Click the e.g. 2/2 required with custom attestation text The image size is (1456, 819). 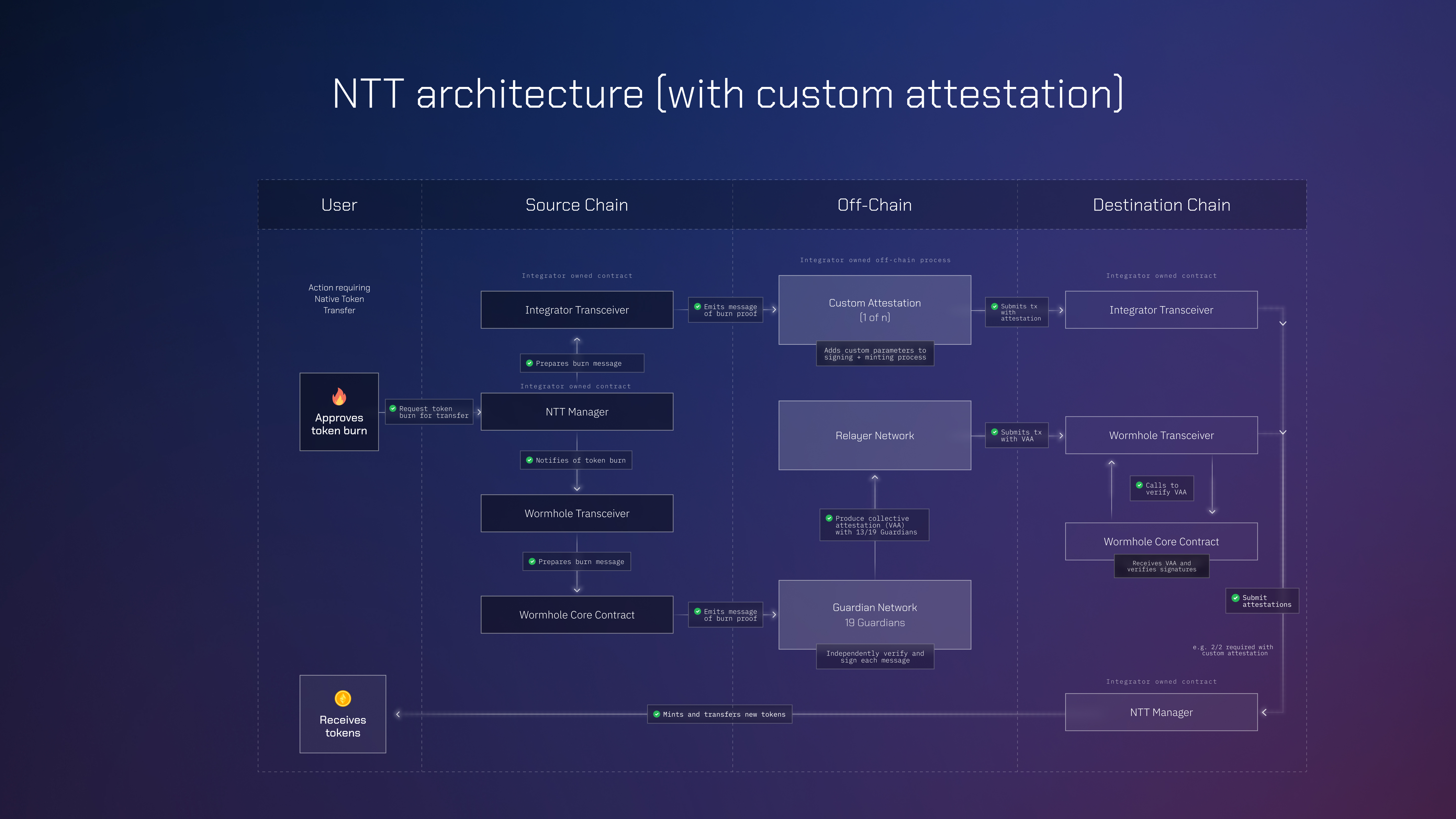1233,650
